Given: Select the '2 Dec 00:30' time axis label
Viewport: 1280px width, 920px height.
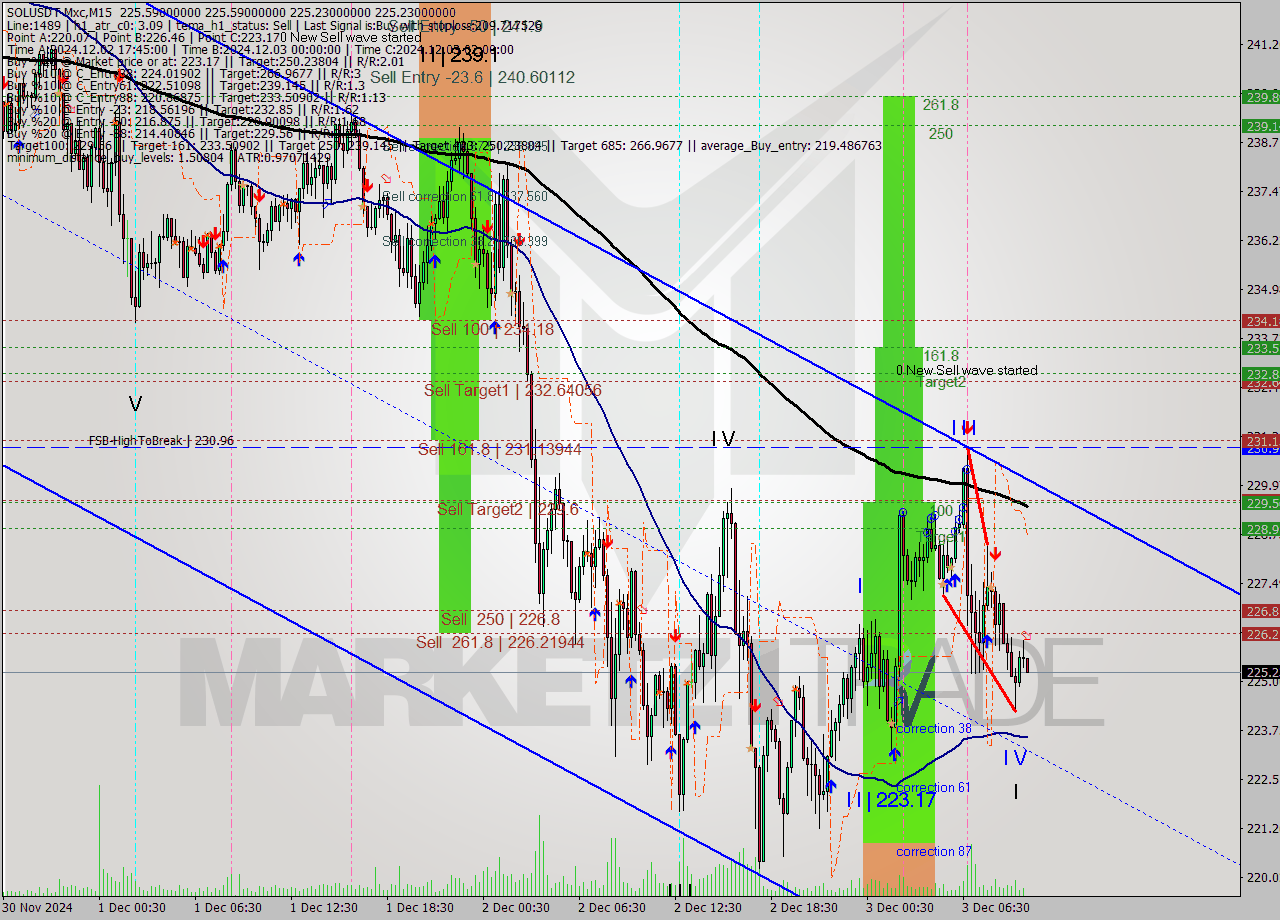Looking at the screenshot, I should (x=516, y=908).
